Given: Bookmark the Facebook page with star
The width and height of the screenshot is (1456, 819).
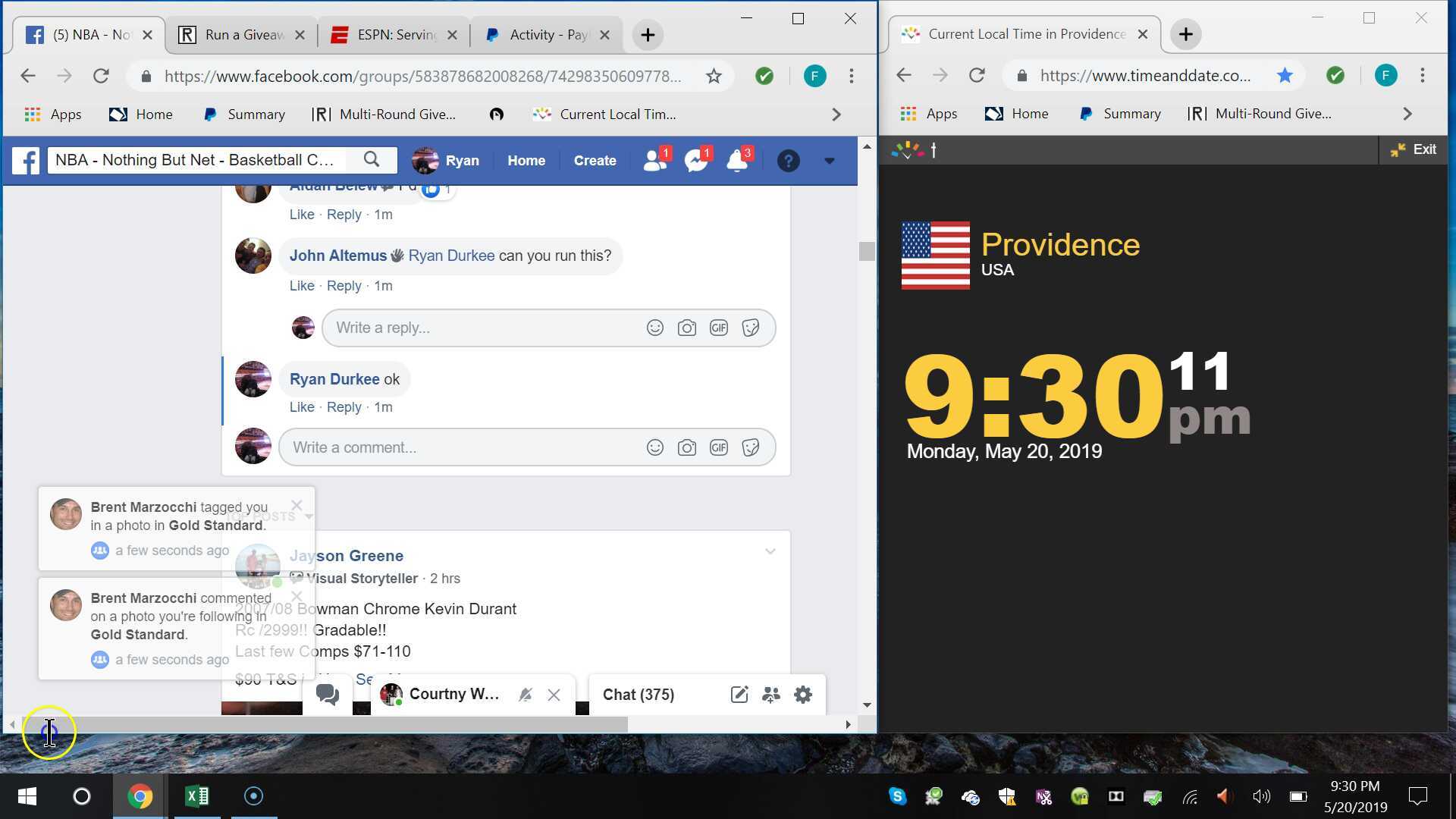Looking at the screenshot, I should coord(714,76).
